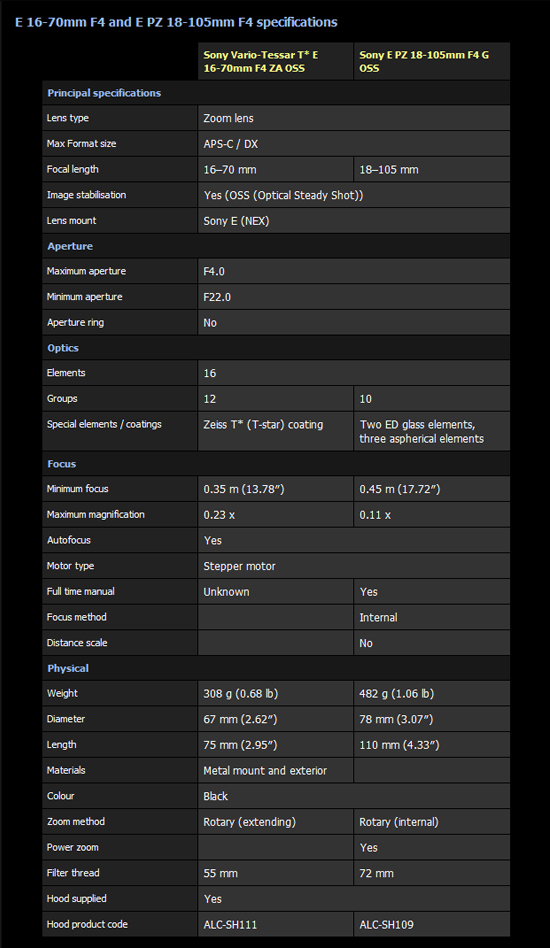Click the Power zoom row label

(73, 848)
